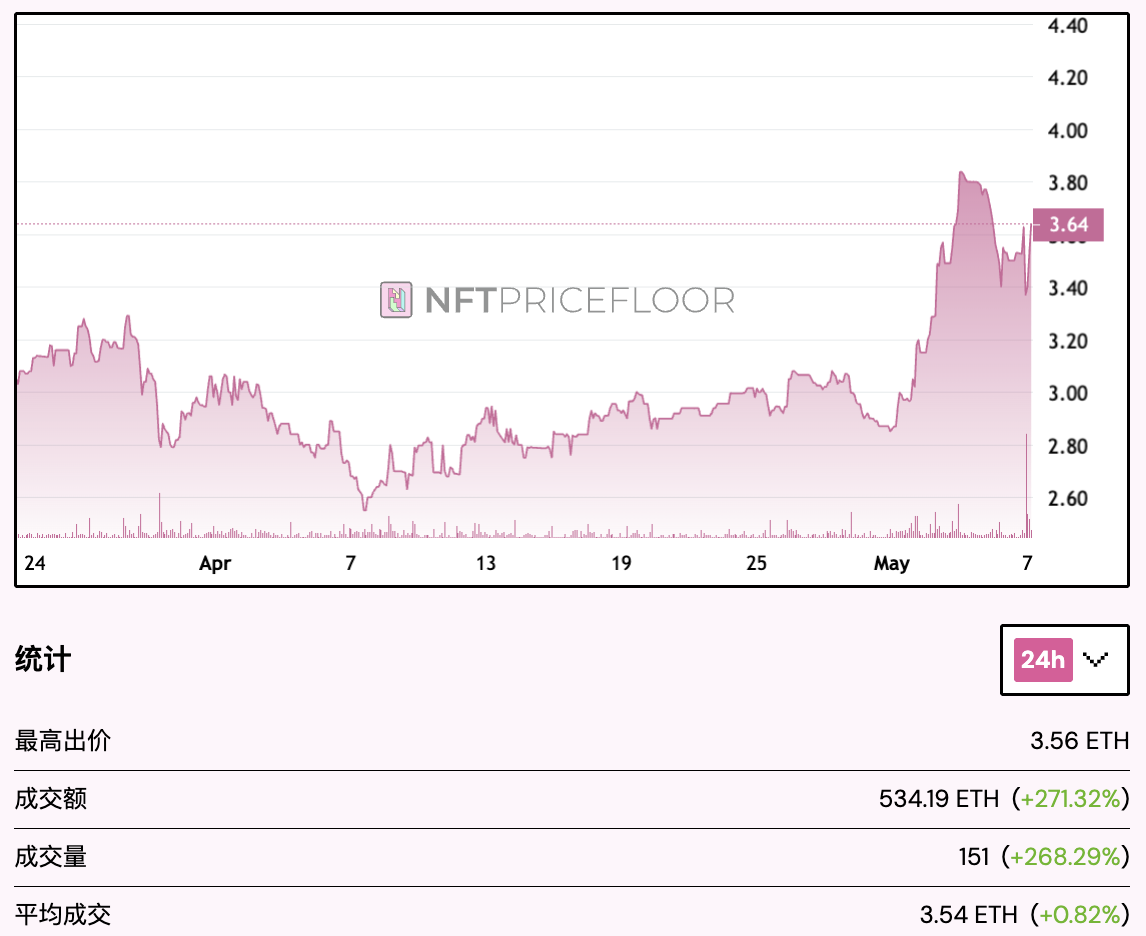Click the 最高出价 row label
1146x936 pixels.
click(x=63, y=741)
